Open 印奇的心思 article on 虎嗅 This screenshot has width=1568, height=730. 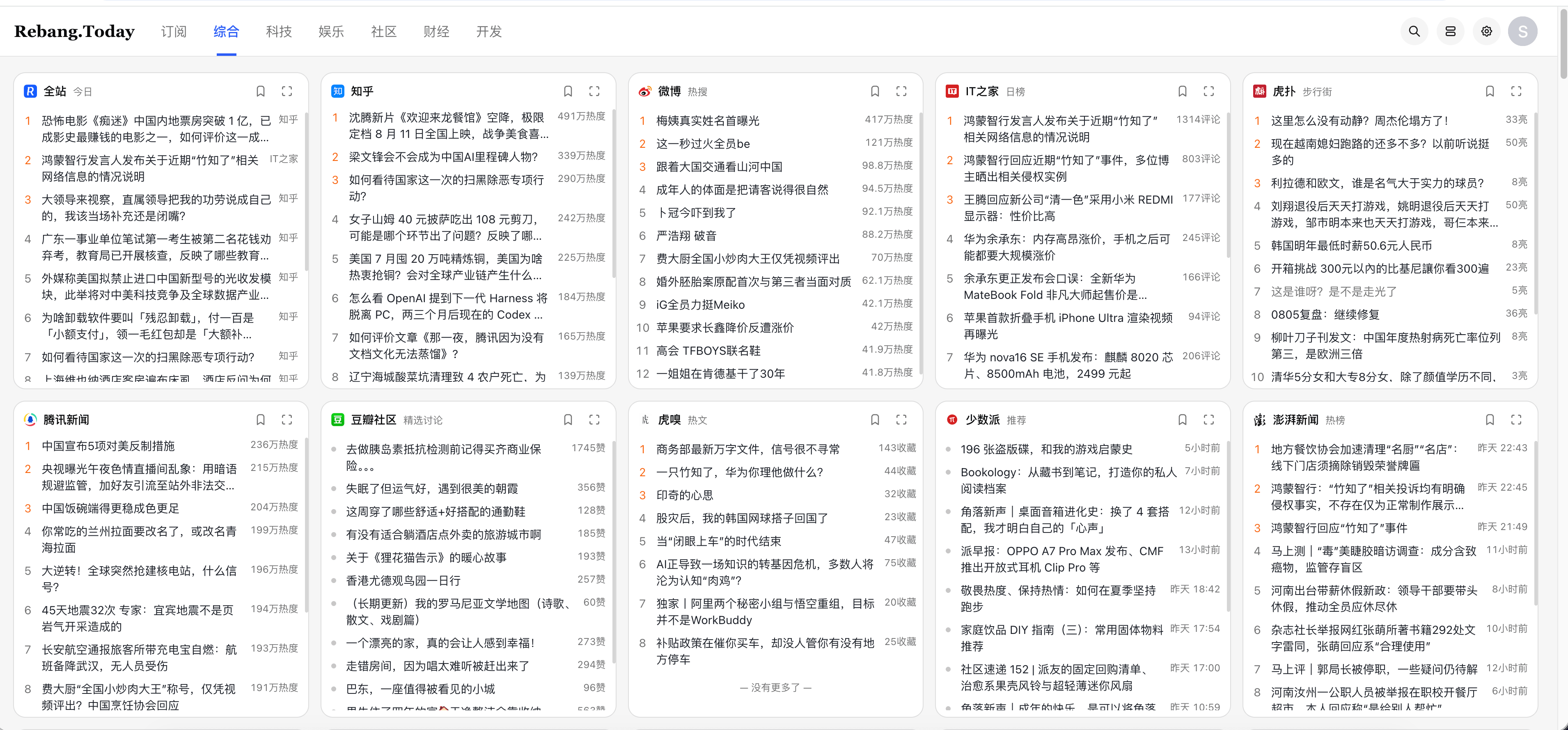[685, 495]
